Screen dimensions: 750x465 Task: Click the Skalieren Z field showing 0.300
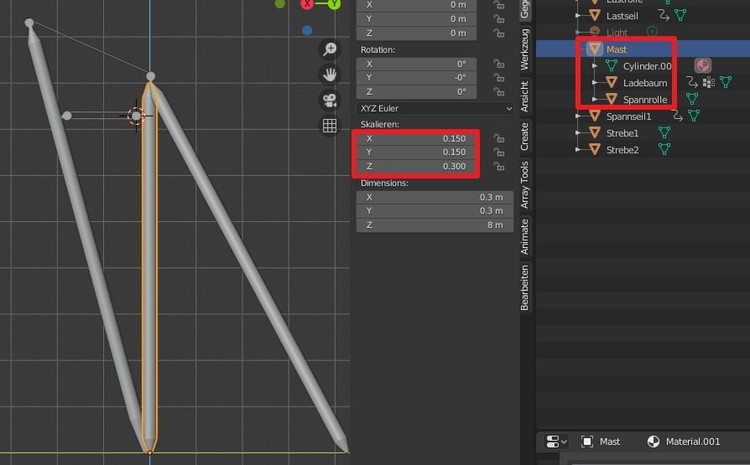[x=416, y=166]
